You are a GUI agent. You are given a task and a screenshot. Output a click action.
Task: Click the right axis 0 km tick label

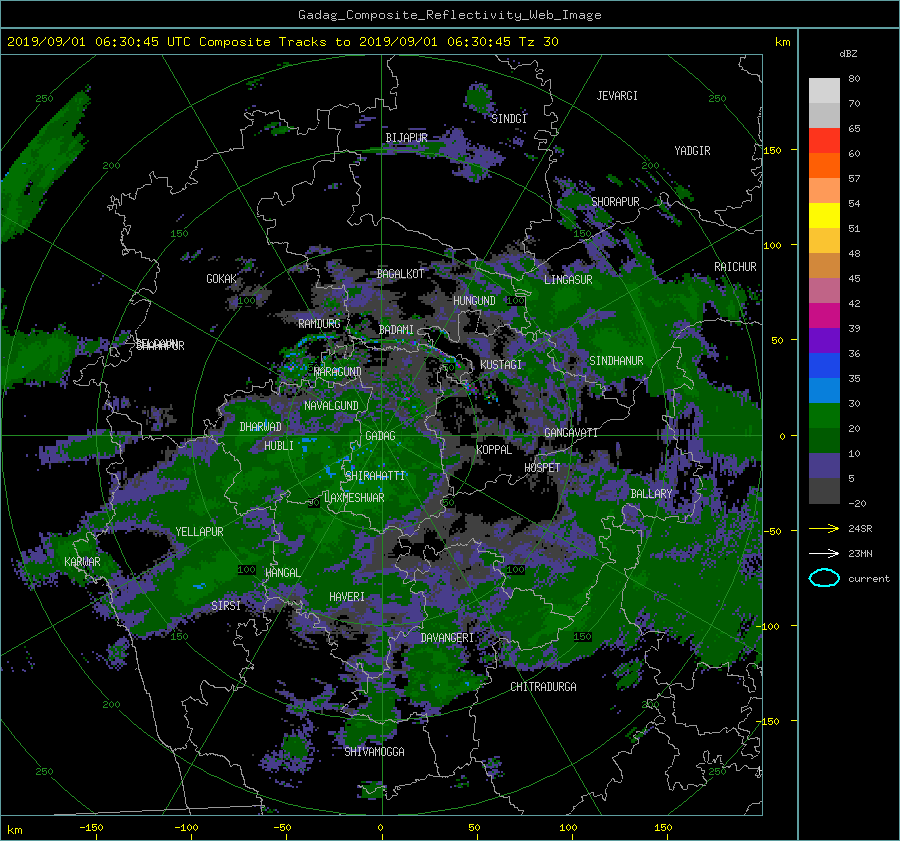tap(782, 436)
